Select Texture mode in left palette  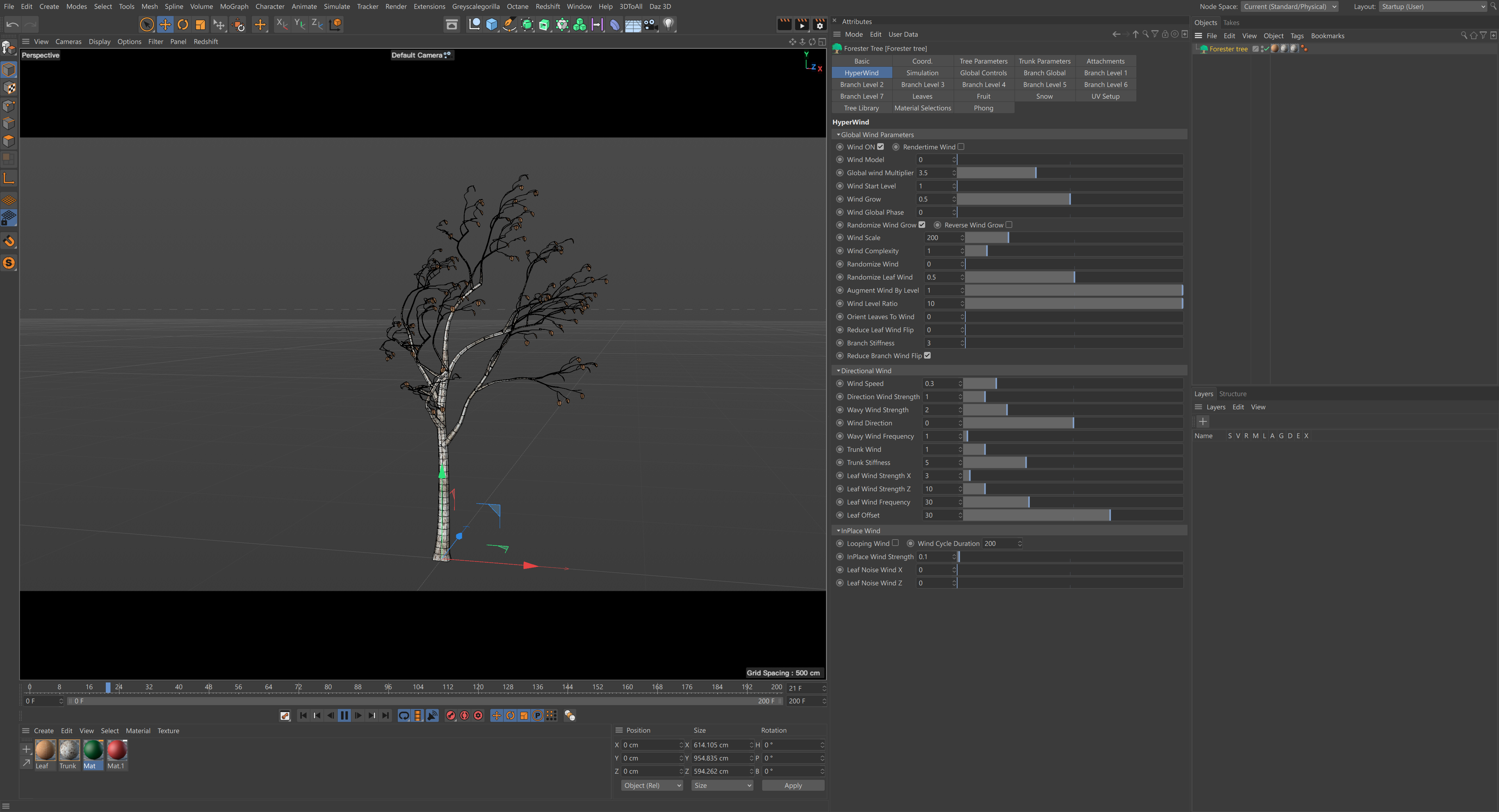[x=9, y=88]
